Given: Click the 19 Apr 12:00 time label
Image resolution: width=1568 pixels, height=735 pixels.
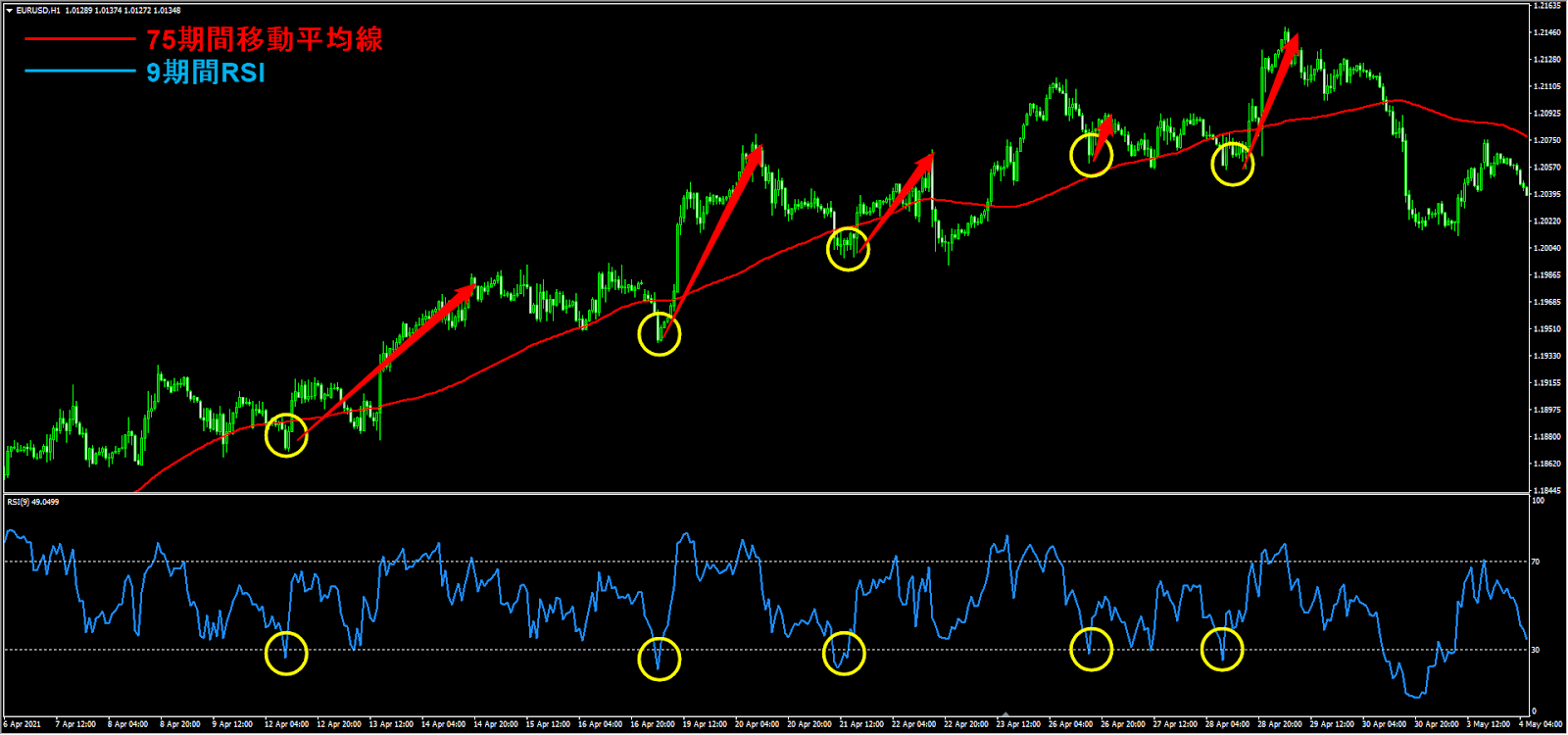Looking at the screenshot, I should [705, 724].
